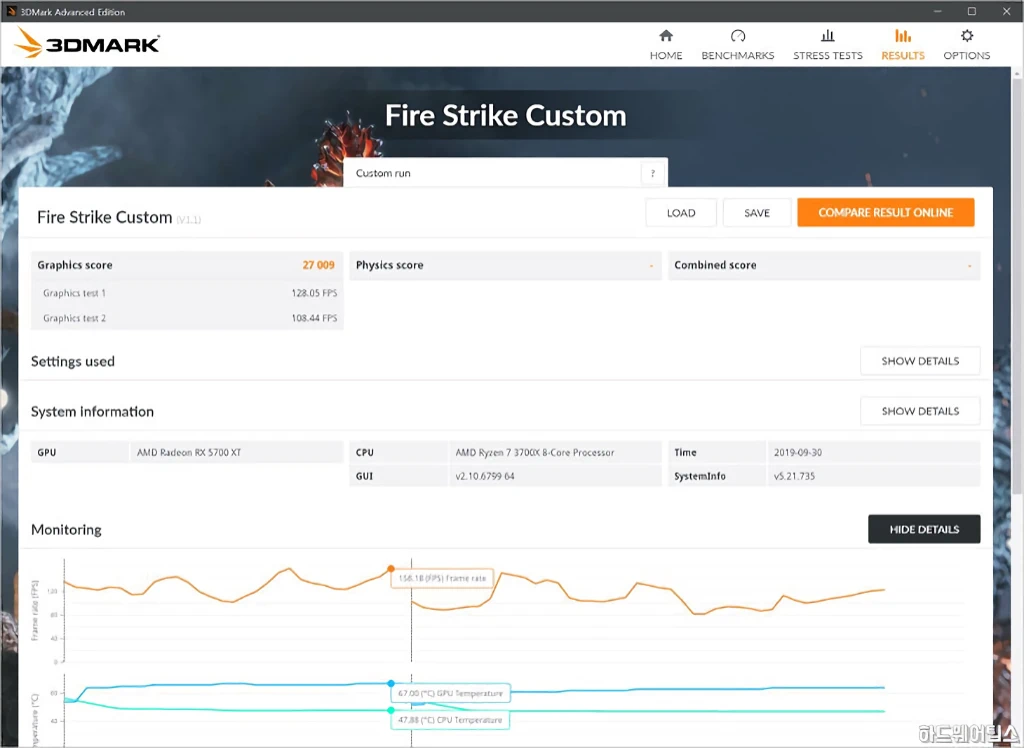
Task: Click the question mark help button
Action: 652,173
